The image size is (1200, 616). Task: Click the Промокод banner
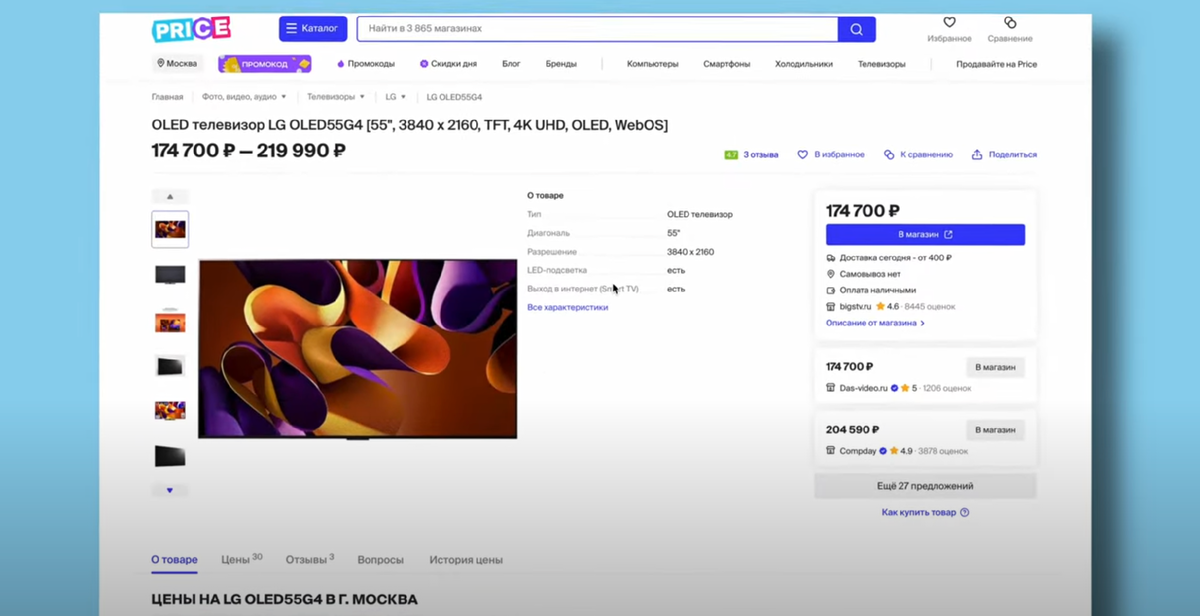265,64
